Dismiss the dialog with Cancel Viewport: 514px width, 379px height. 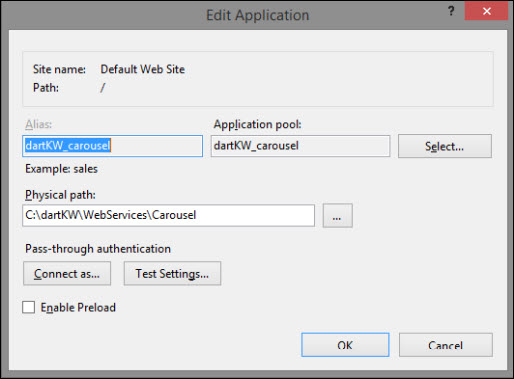(x=446, y=345)
